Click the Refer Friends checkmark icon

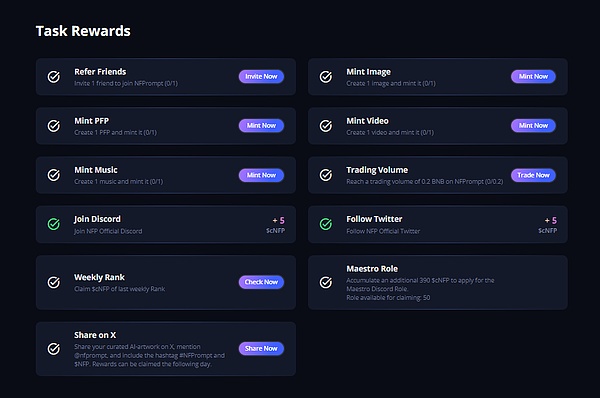[x=54, y=77]
